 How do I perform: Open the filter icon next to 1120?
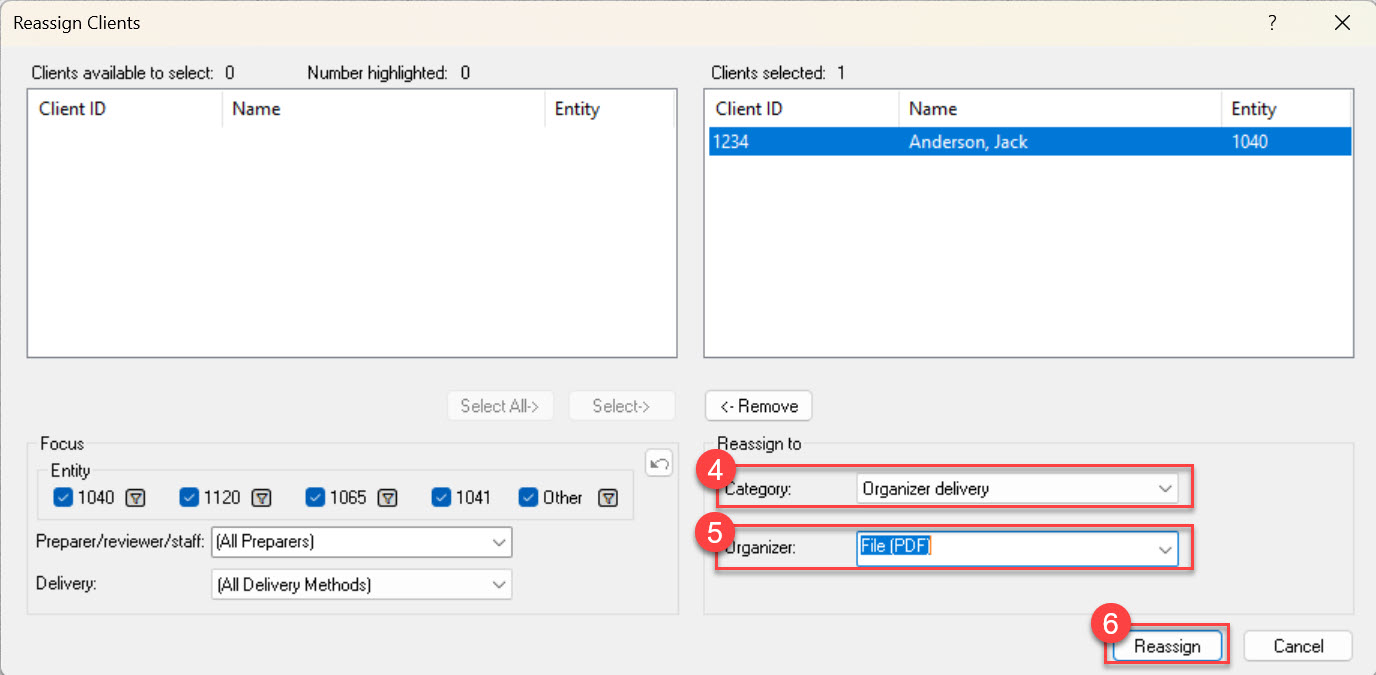click(261, 498)
